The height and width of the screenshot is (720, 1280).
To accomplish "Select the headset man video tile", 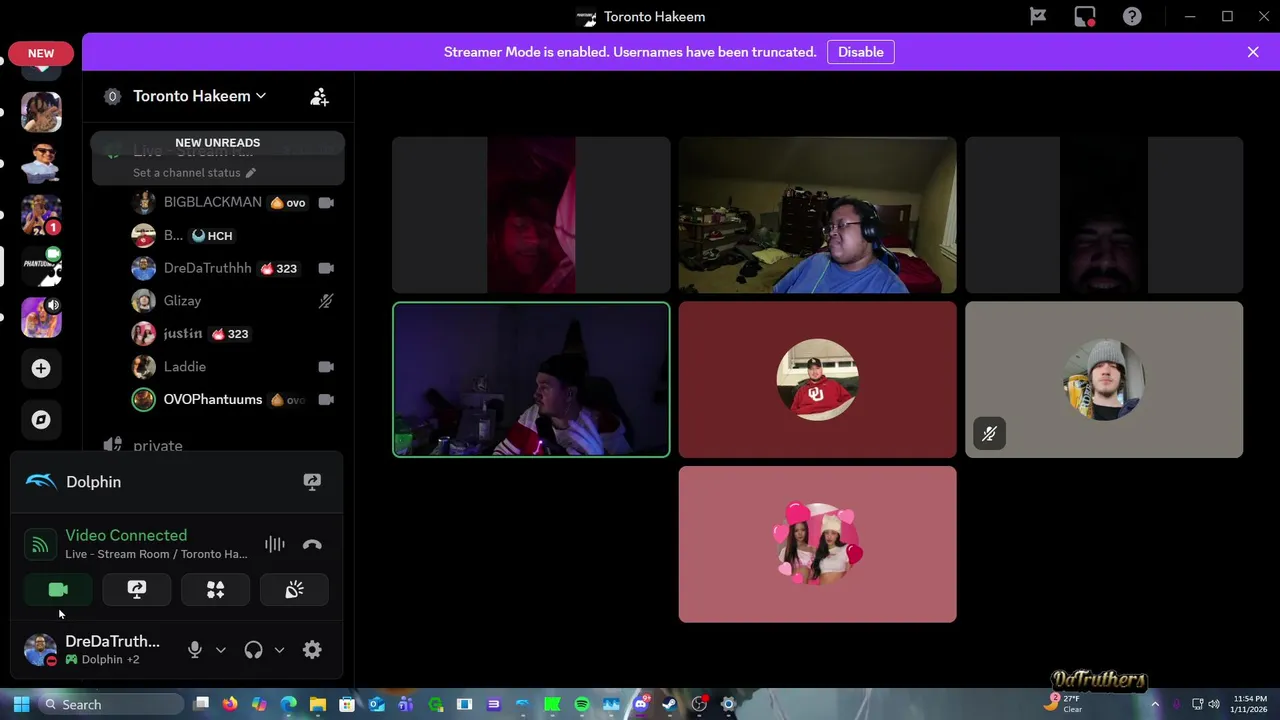I will [x=817, y=215].
